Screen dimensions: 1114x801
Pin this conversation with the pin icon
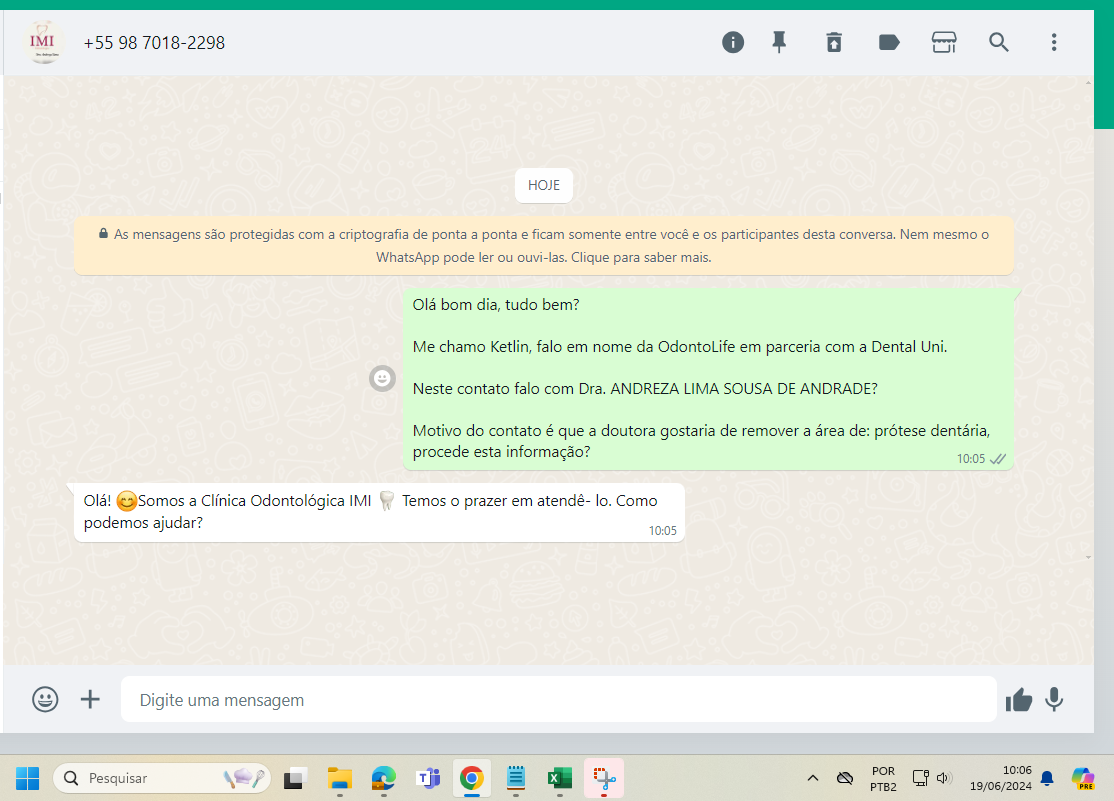779,43
